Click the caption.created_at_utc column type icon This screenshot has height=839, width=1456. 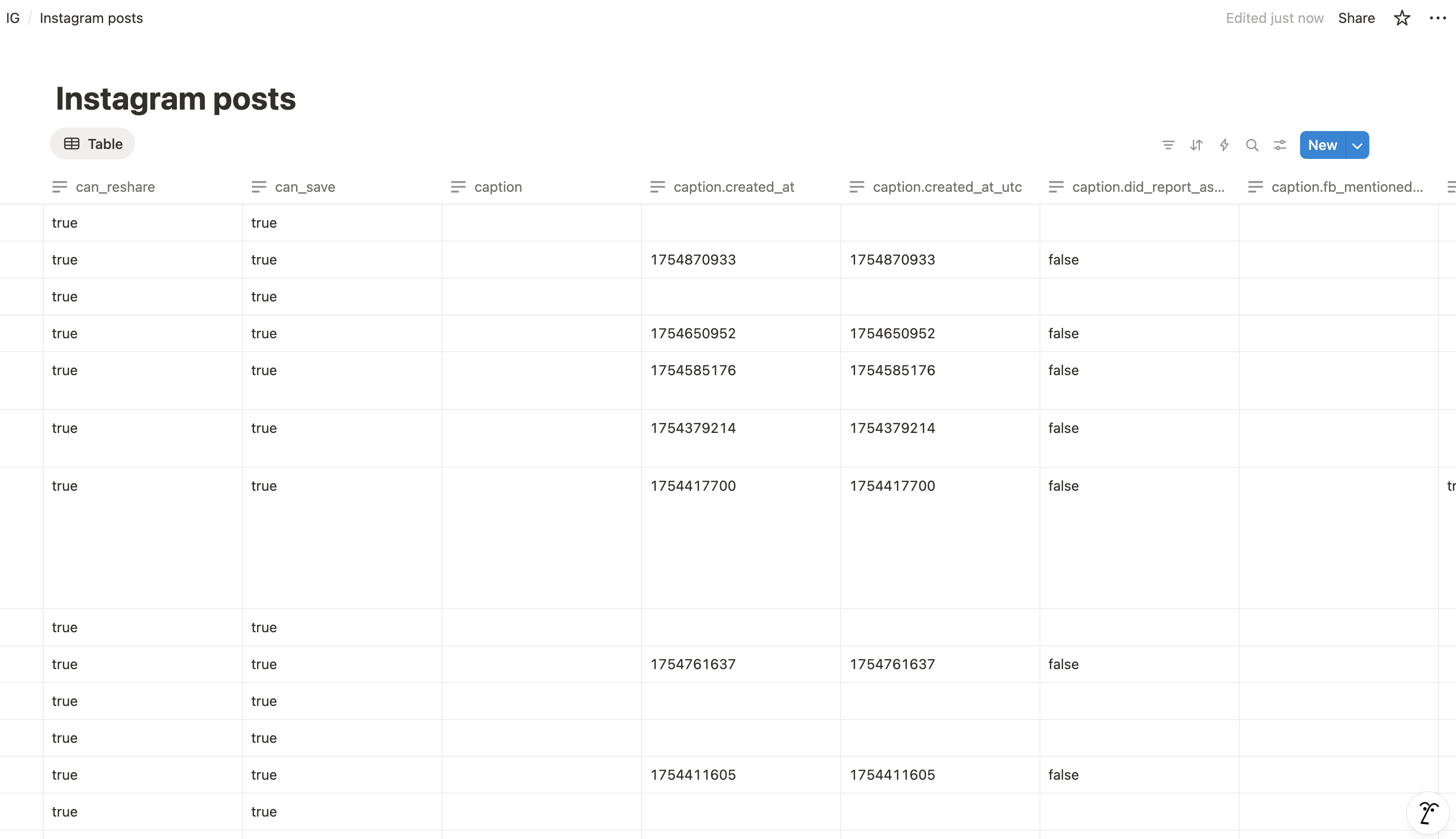coord(857,187)
